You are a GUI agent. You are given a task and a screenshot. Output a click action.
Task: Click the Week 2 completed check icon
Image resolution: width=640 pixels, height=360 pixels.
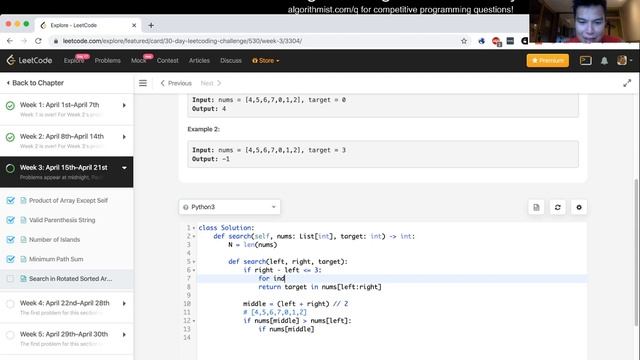point(10,137)
